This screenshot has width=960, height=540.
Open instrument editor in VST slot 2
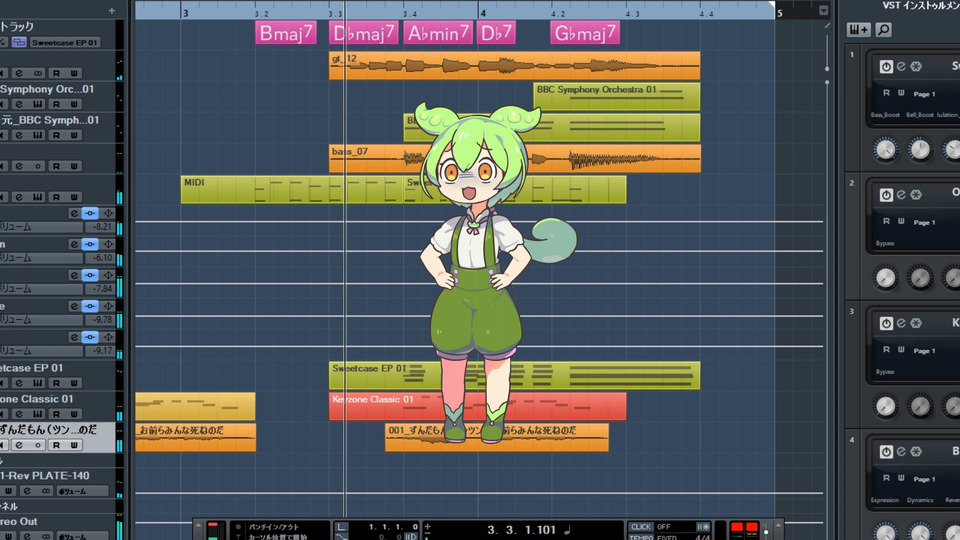pos(901,195)
